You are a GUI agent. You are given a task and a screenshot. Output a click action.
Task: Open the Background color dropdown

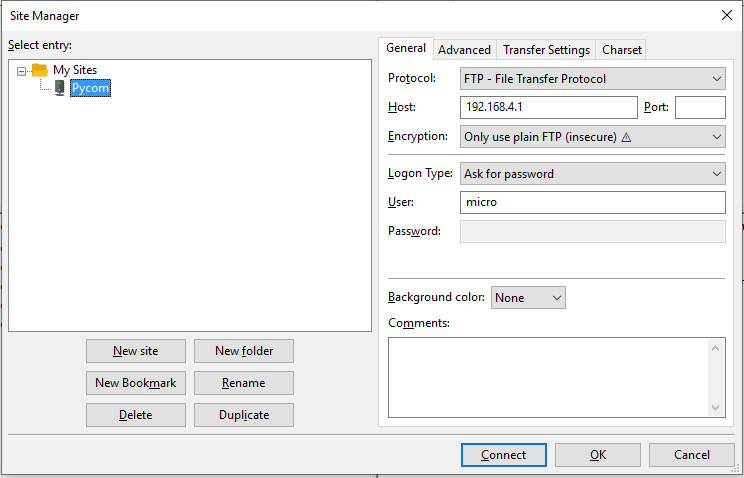click(x=528, y=298)
